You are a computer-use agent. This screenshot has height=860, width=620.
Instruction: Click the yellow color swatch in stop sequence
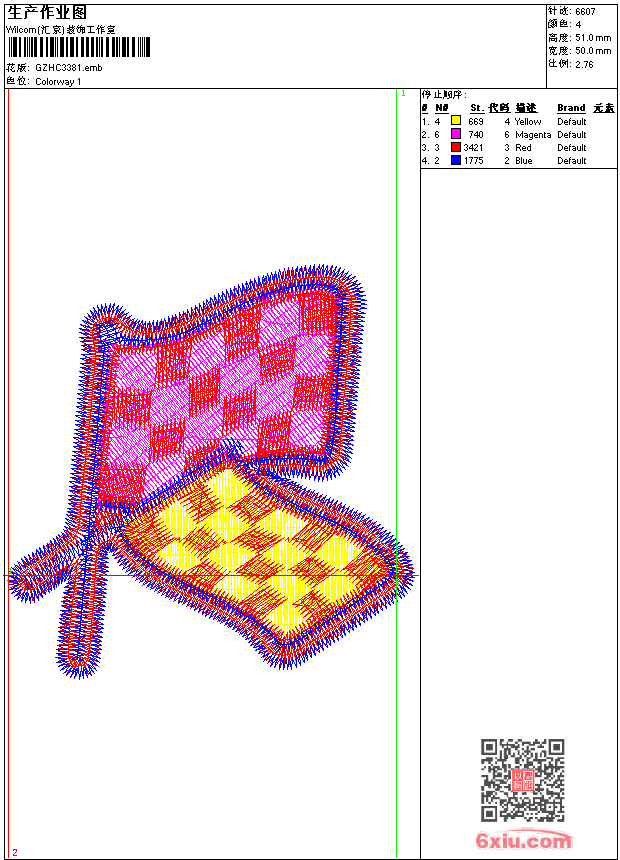[x=455, y=121]
